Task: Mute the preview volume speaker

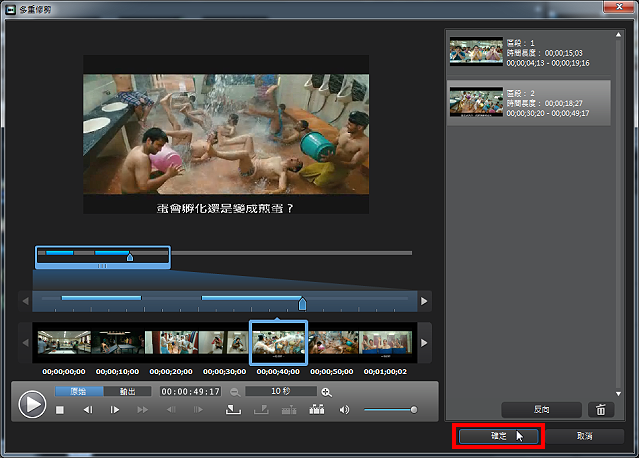Action: click(x=344, y=410)
